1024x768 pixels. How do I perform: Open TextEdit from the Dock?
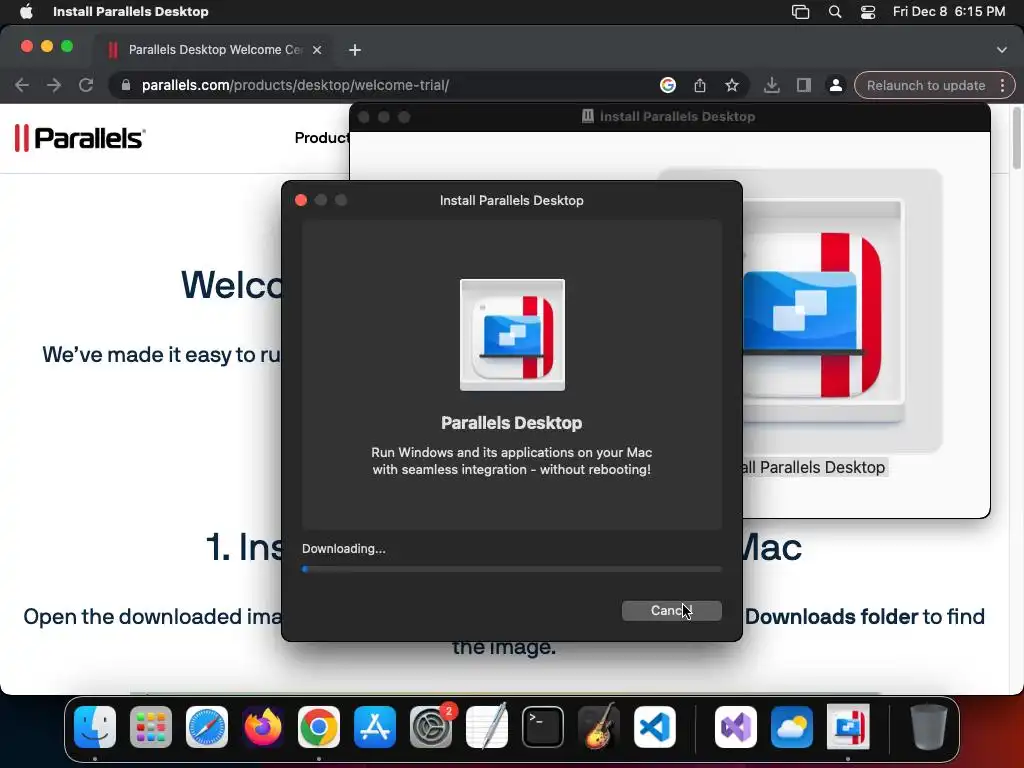487,727
